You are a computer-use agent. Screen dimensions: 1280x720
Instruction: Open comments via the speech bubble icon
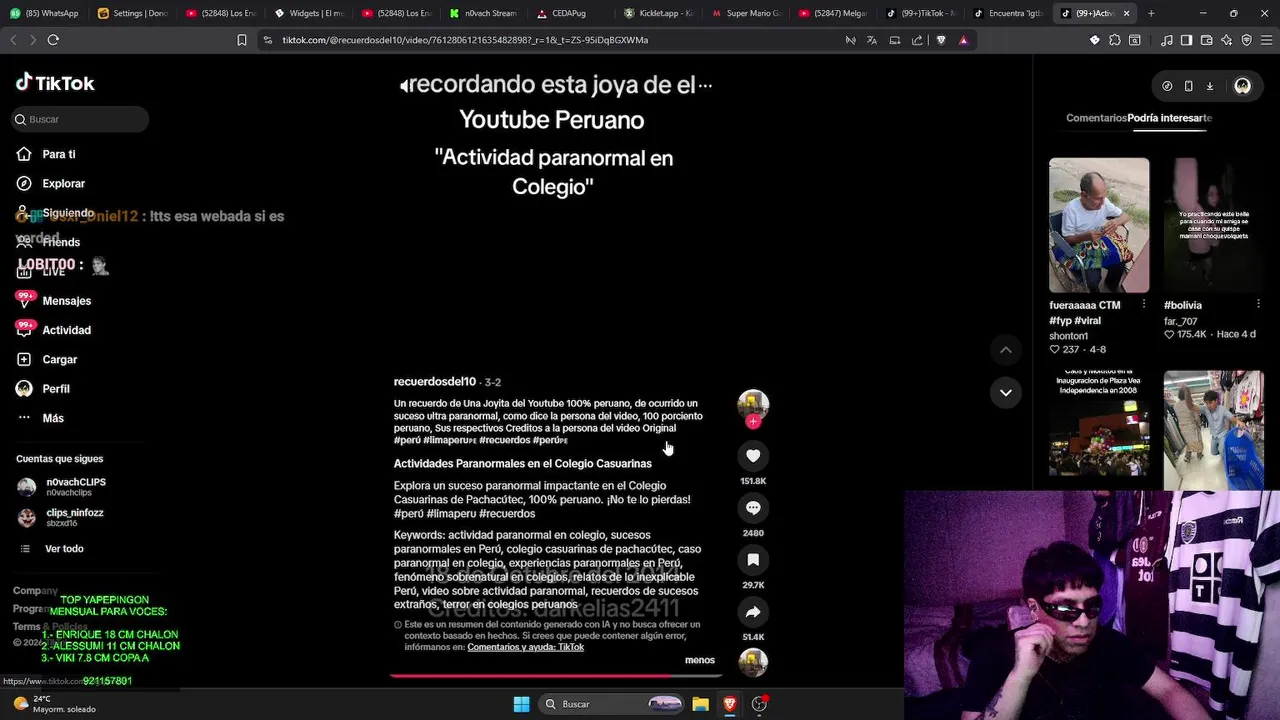753,508
